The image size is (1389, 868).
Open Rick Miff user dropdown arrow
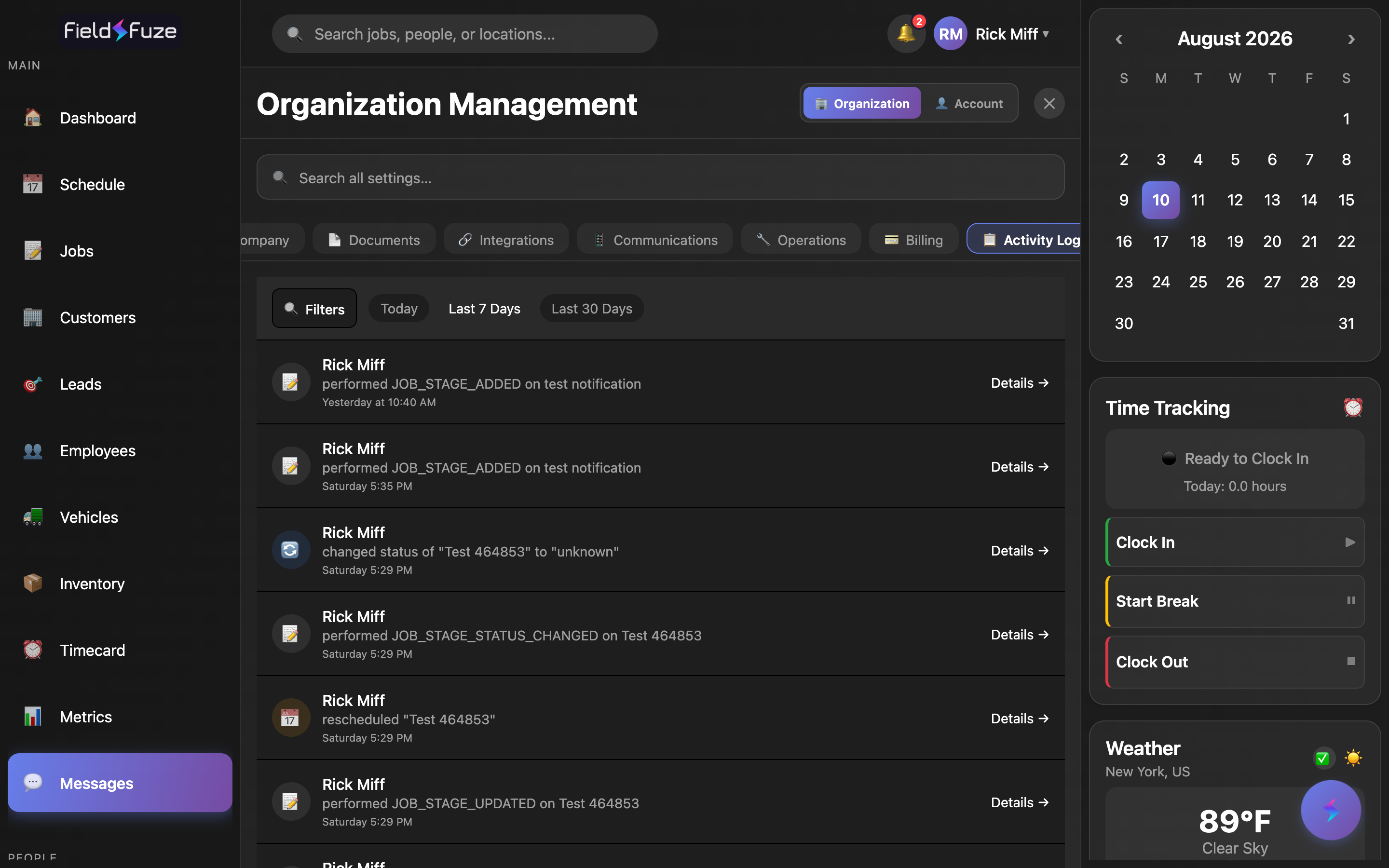click(x=1046, y=34)
